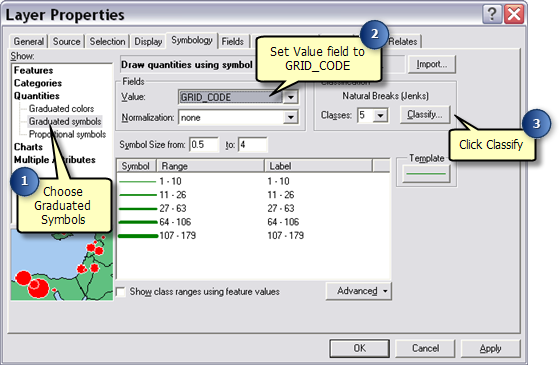Open the Fields tab
This screenshot has width=559, height=365.
(x=232, y=41)
